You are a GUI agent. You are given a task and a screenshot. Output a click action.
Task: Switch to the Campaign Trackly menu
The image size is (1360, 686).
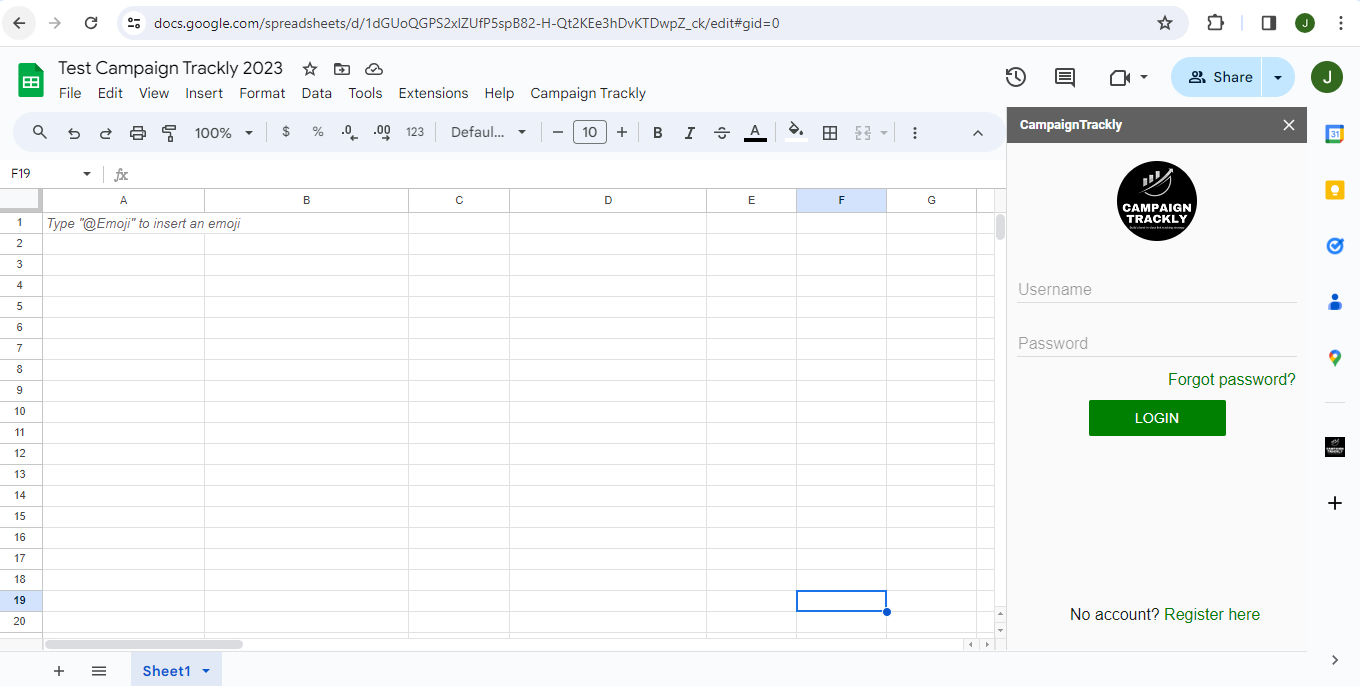pos(588,93)
